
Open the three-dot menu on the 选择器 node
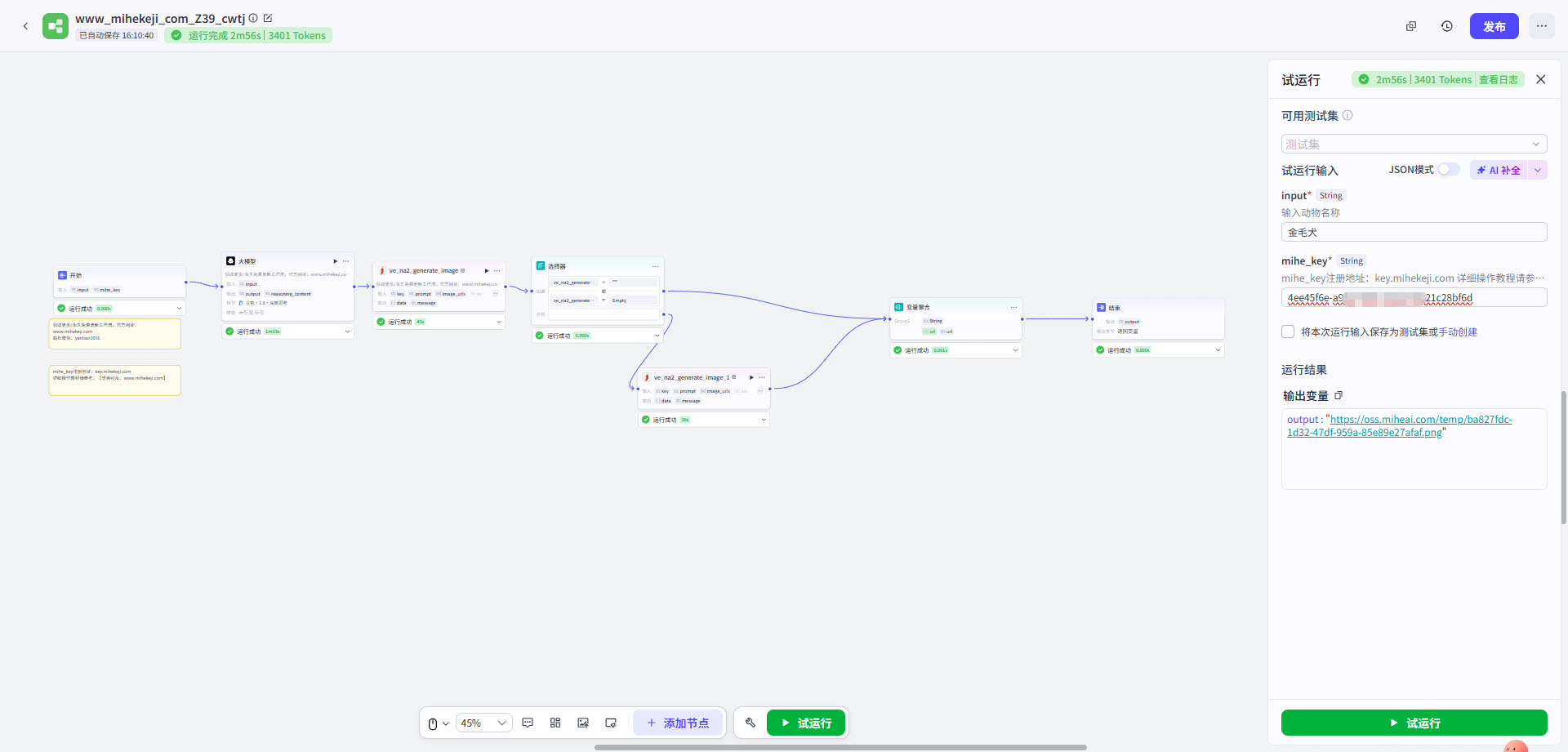point(655,266)
